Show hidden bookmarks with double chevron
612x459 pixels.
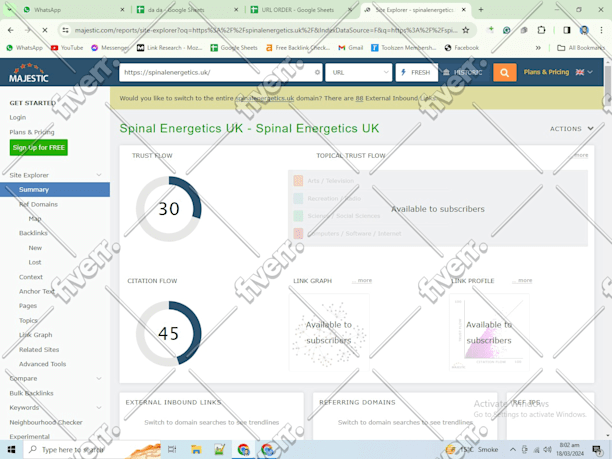click(538, 48)
